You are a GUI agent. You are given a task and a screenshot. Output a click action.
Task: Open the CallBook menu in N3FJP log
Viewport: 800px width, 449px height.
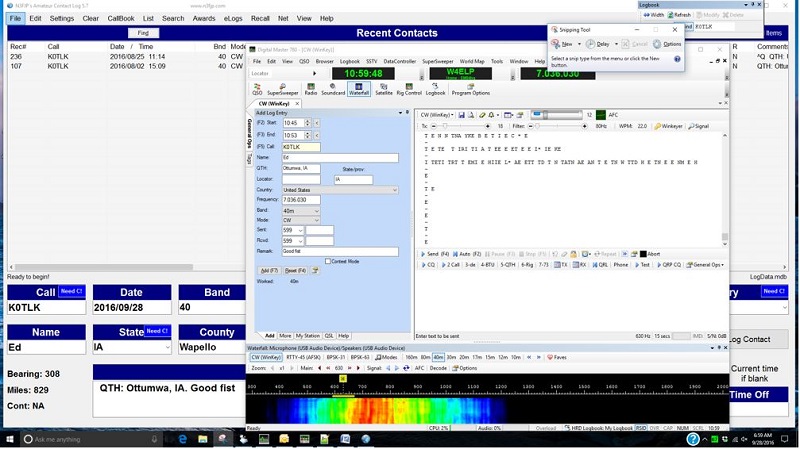coord(121,18)
